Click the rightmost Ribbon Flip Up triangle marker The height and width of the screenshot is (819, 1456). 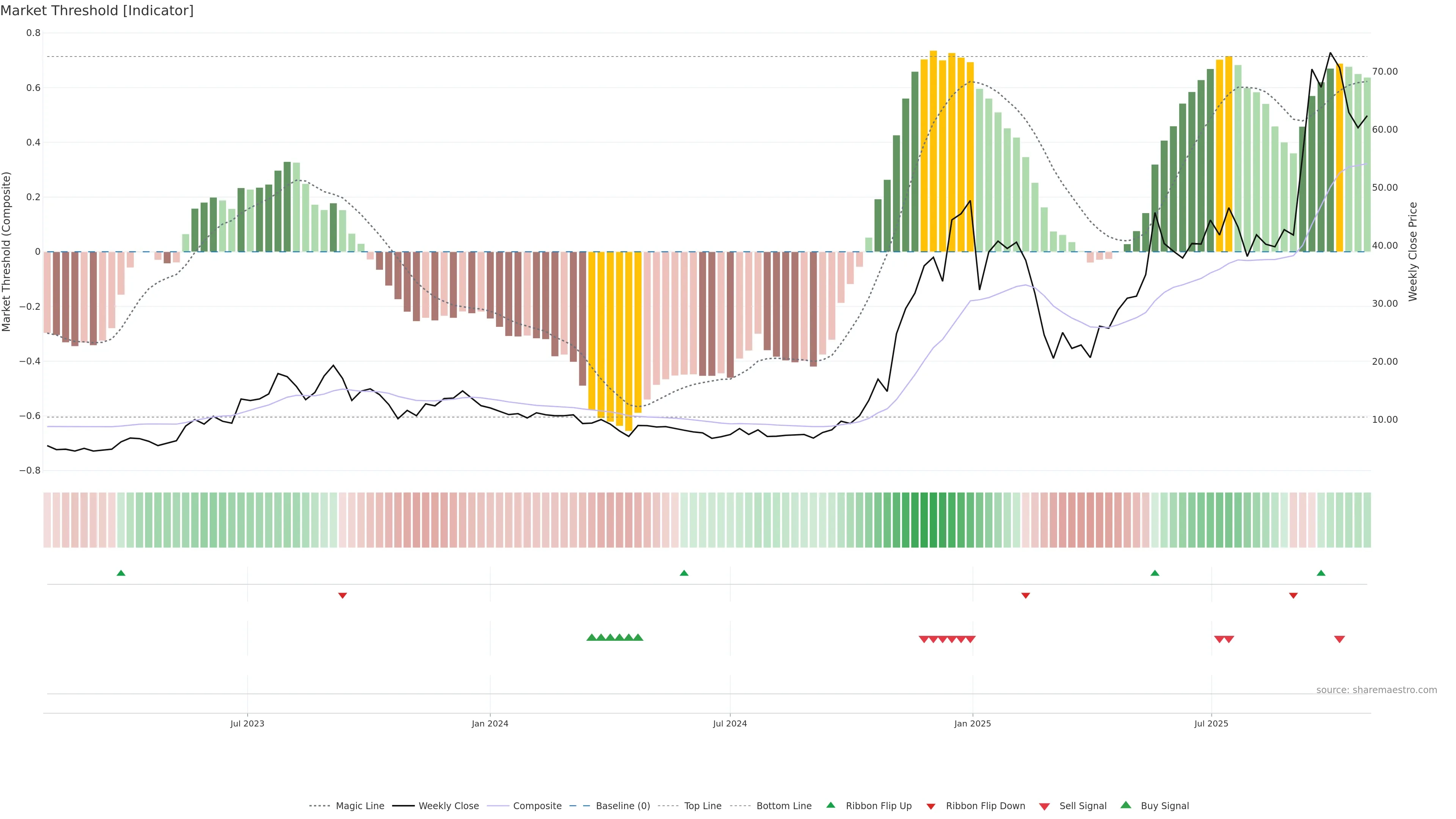[x=1321, y=573]
